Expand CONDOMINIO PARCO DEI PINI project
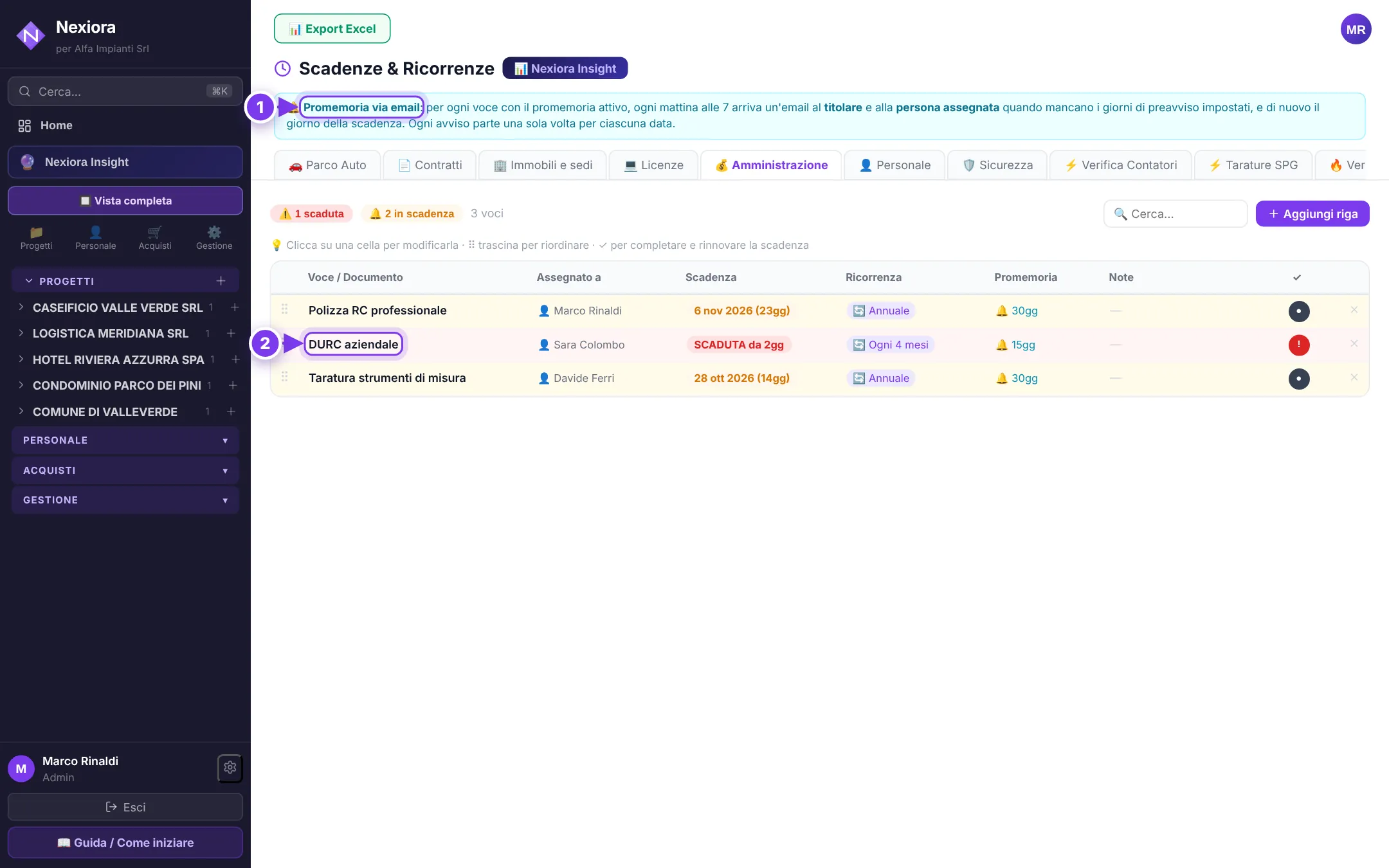 (21, 385)
